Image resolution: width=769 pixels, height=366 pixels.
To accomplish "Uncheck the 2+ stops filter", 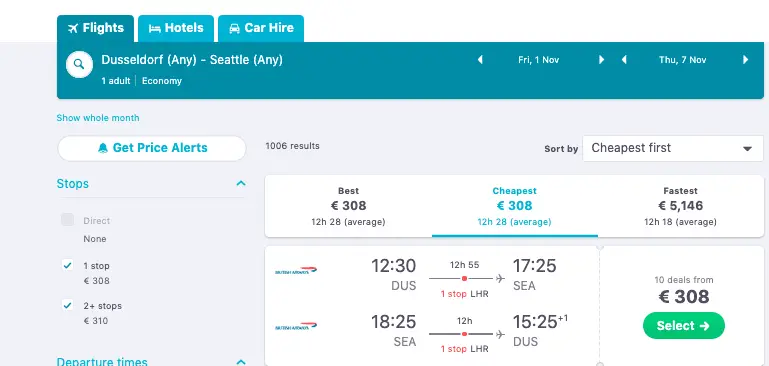I will pos(68,305).
